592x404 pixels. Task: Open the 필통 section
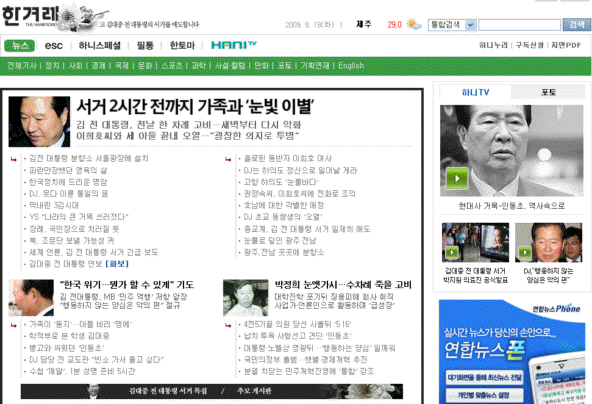coord(145,45)
